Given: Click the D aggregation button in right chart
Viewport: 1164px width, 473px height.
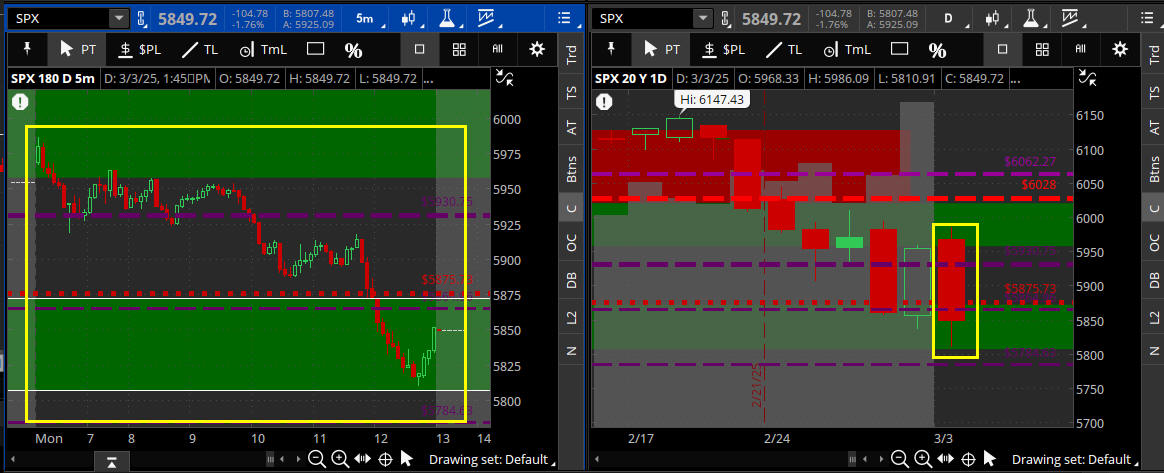Looking at the screenshot, I should pyautogui.click(x=951, y=18).
